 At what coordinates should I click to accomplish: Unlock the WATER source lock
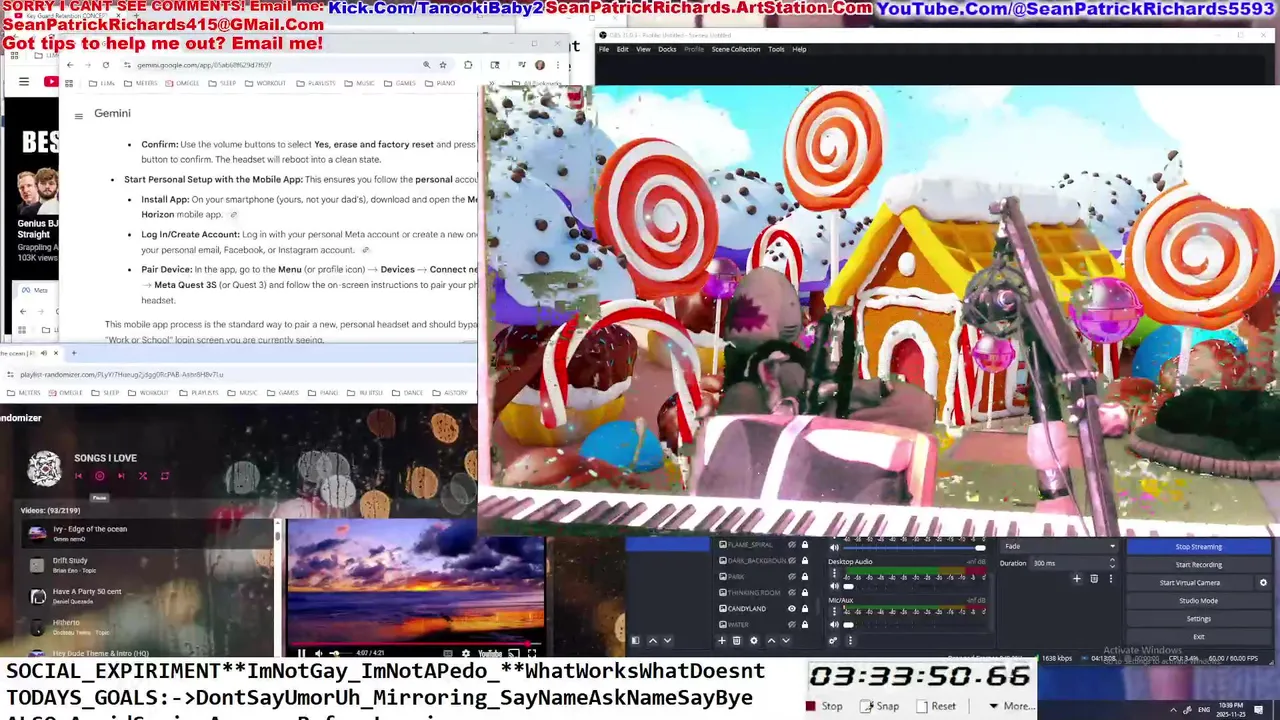(x=805, y=625)
